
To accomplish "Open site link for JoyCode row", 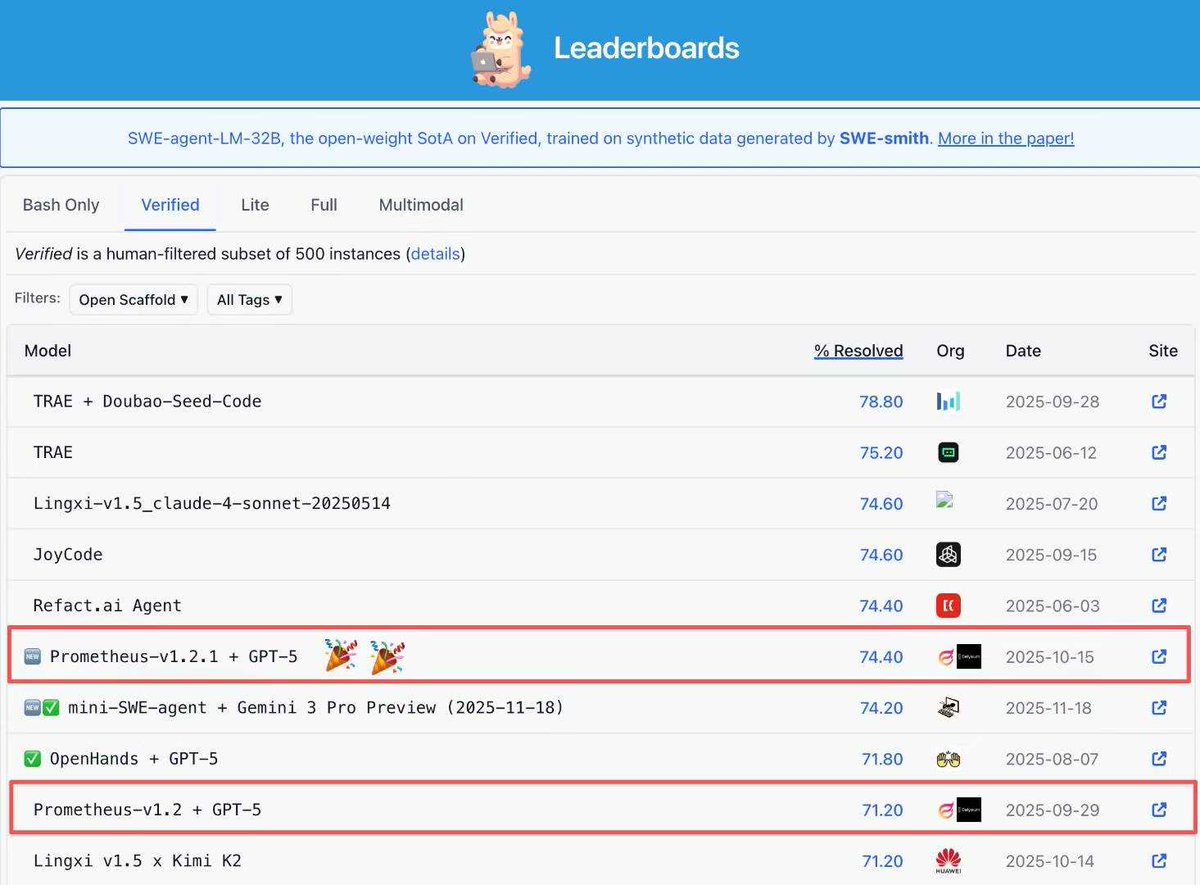I will [1159, 554].
